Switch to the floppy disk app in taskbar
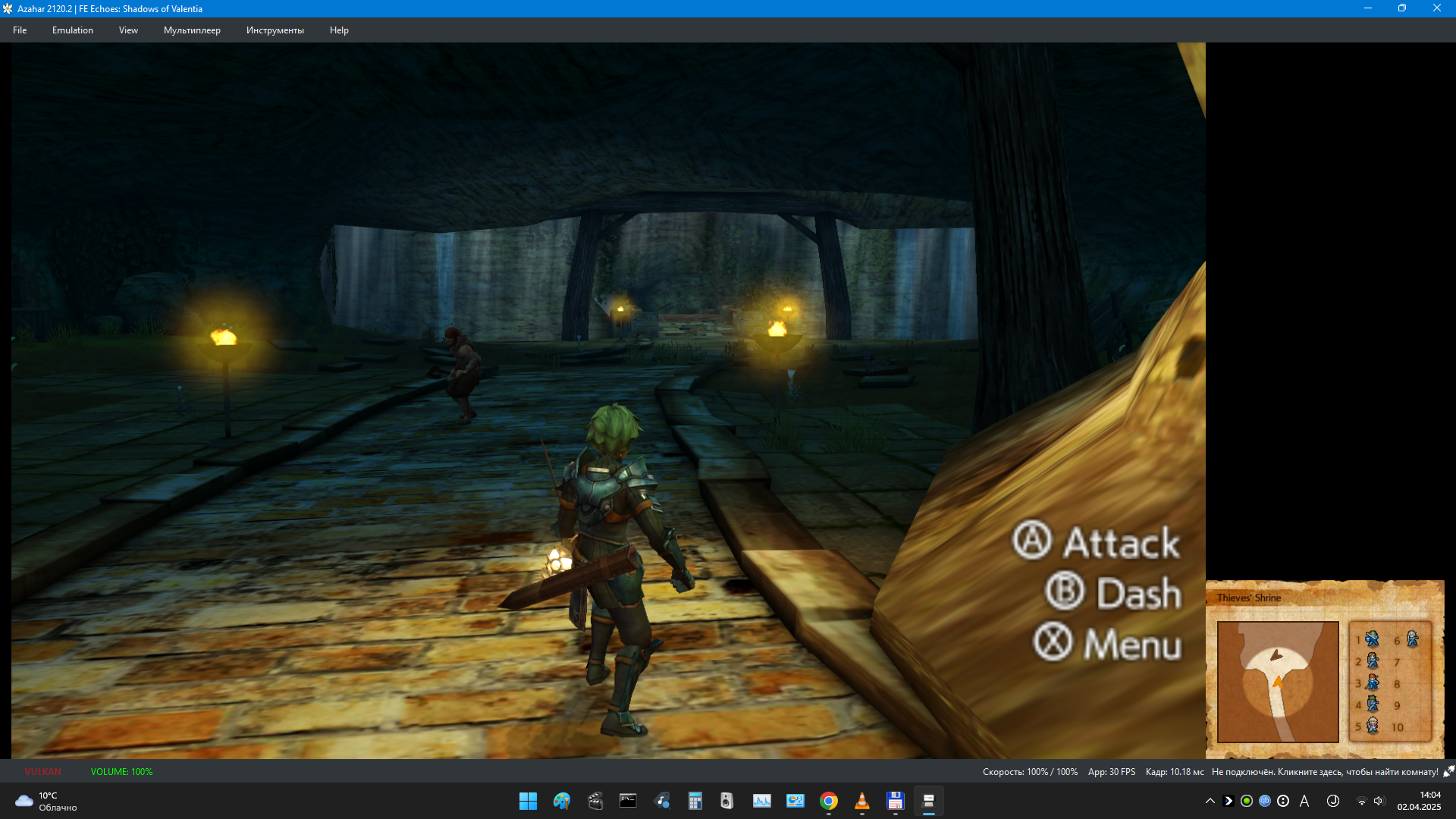This screenshot has height=819, width=1456. click(x=895, y=801)
